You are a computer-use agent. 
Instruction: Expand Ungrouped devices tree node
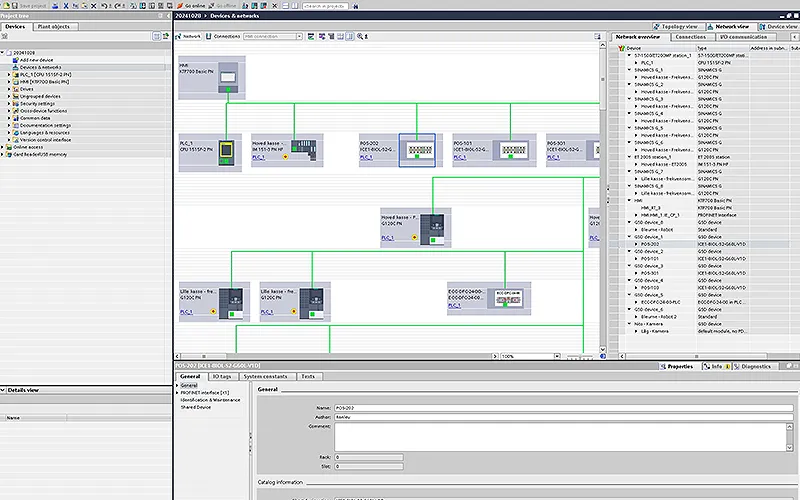pos(9,96)
